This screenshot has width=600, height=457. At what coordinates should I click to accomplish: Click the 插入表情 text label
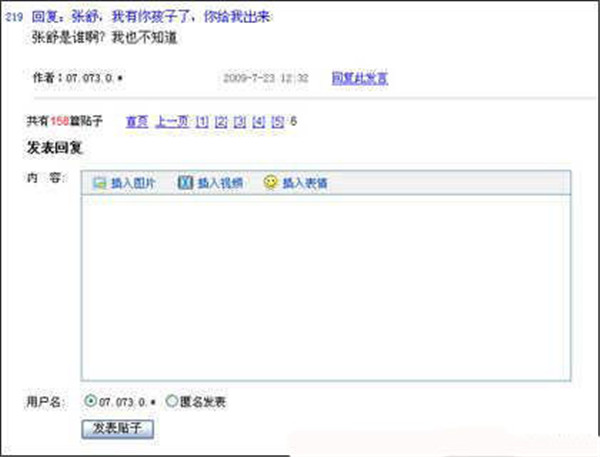pyautogui.click(x=304, y=184)
